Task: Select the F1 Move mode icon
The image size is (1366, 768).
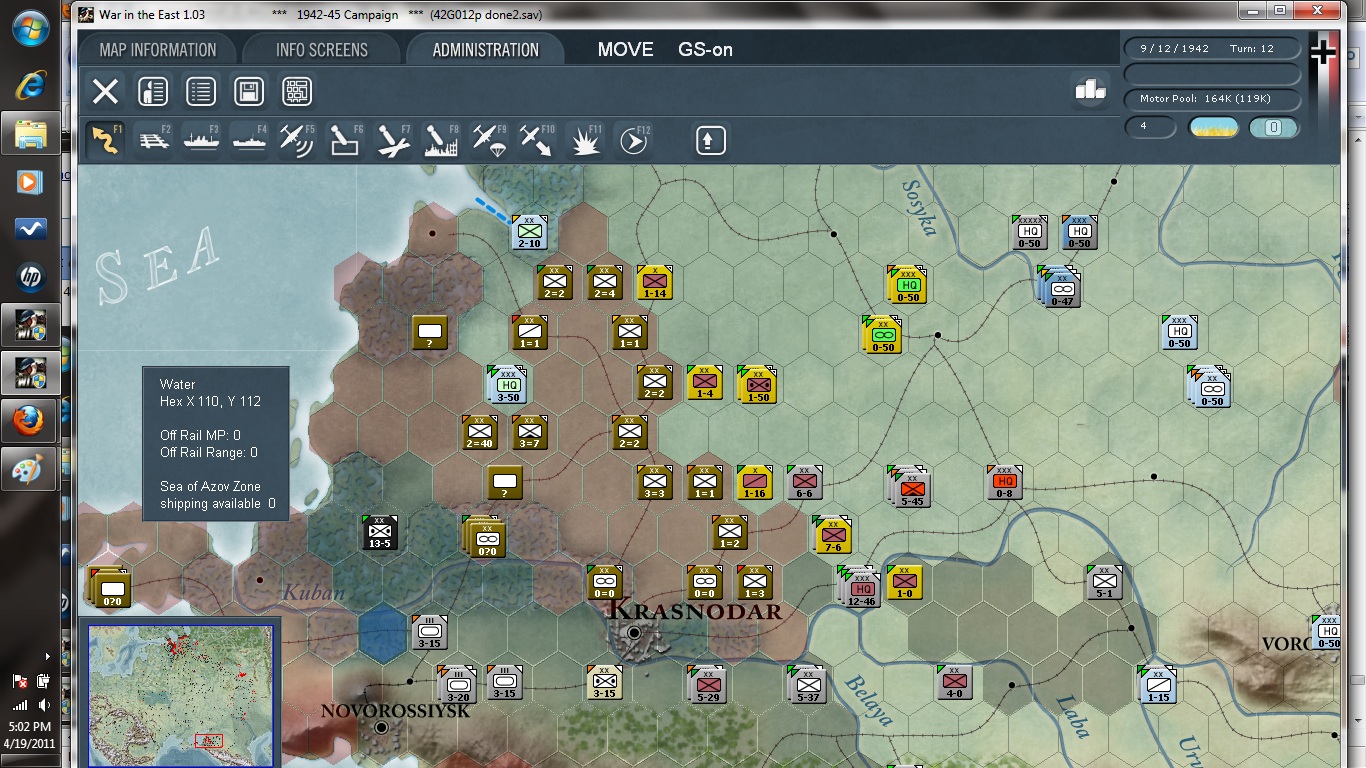Action: pyautogui.click(x=105, y=140)
